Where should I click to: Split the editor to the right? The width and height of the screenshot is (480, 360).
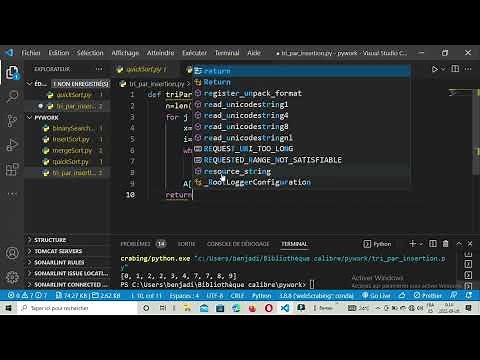click(455, 69)
